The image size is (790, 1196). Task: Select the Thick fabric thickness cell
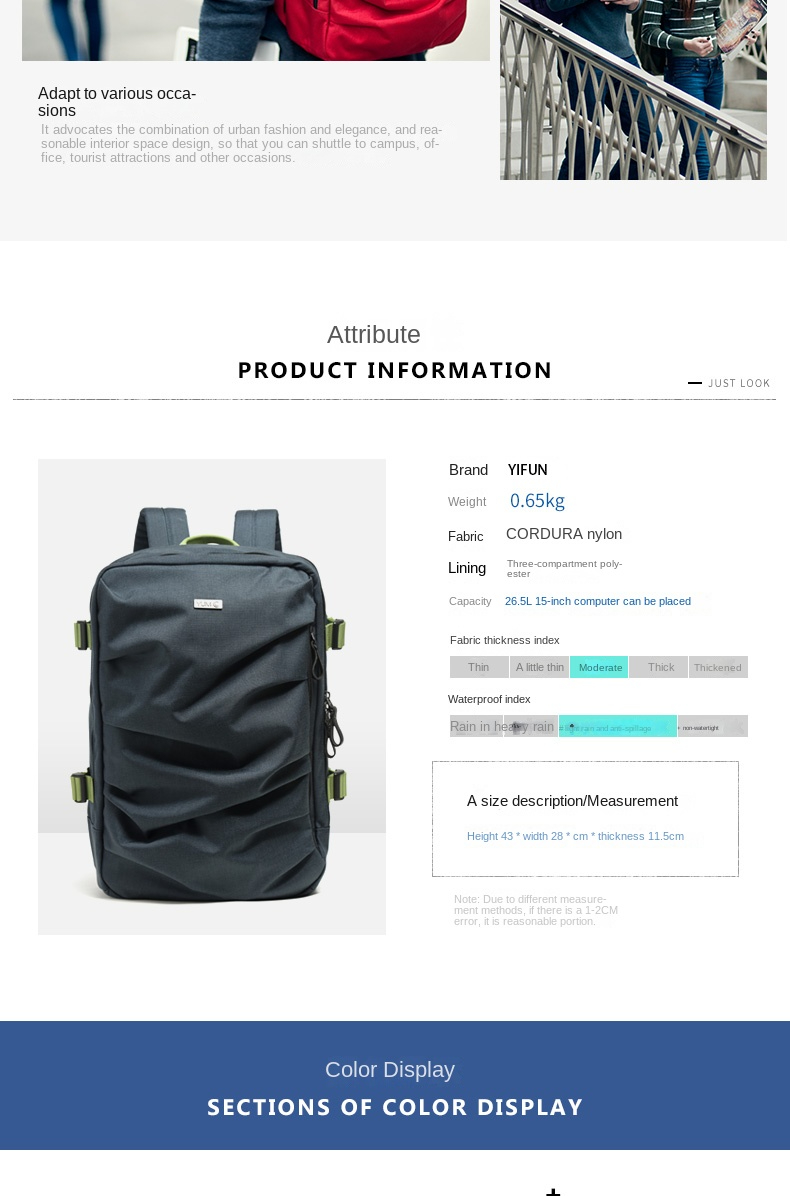[660, 667]
